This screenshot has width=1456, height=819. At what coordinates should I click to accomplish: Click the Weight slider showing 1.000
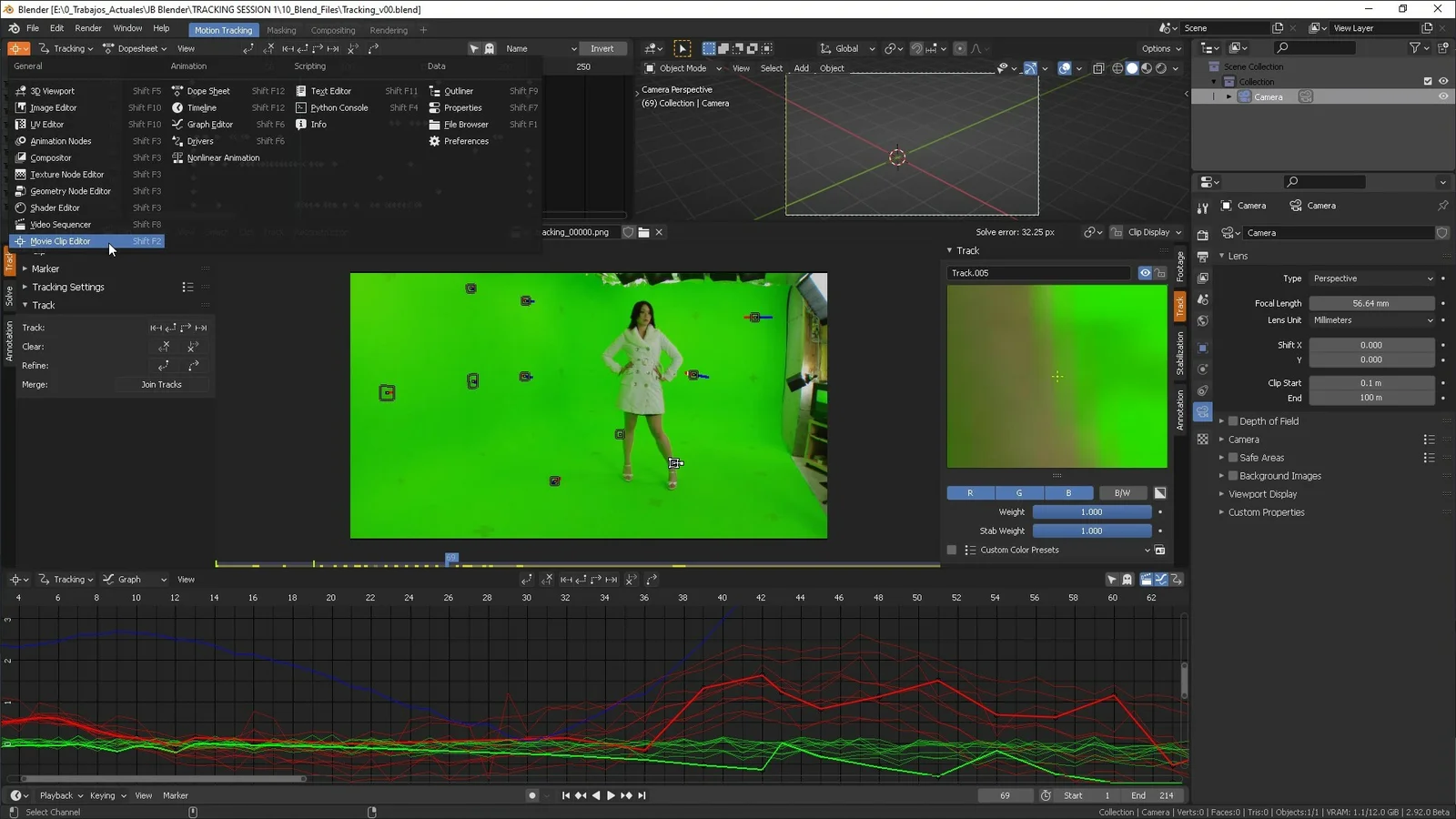[x=1091, y=511]
